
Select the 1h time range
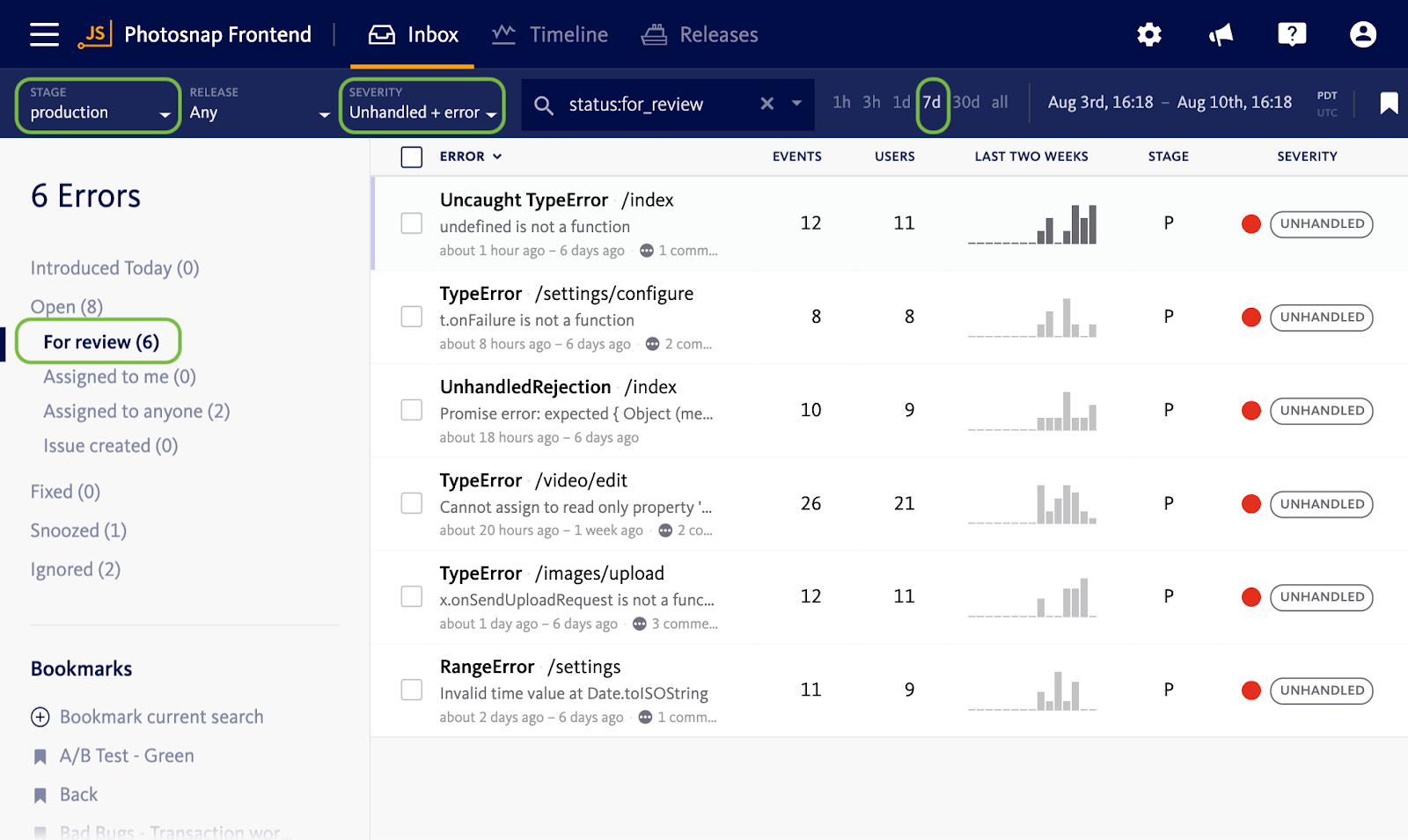coord(841,102)
